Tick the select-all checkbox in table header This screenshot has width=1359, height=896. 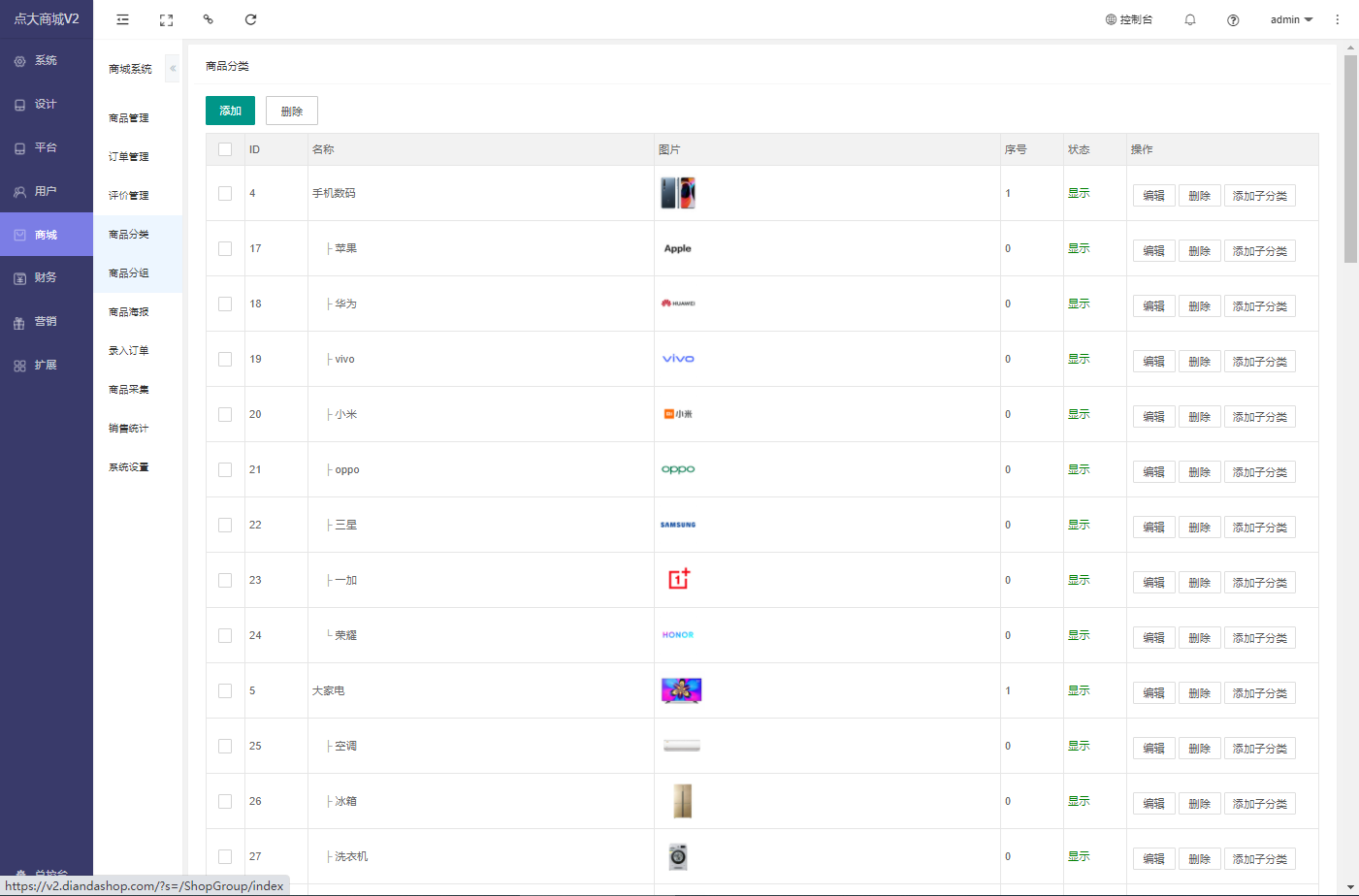coord(225,149)
